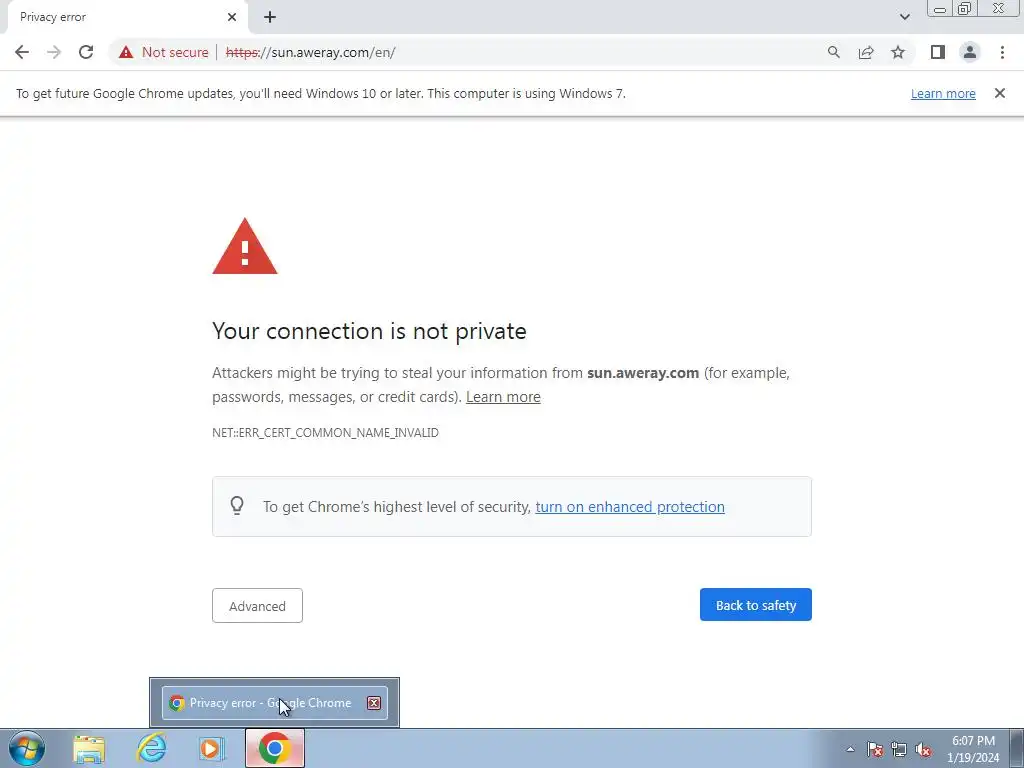Bookmark this page with the star icon

click(x=898, y=52)
